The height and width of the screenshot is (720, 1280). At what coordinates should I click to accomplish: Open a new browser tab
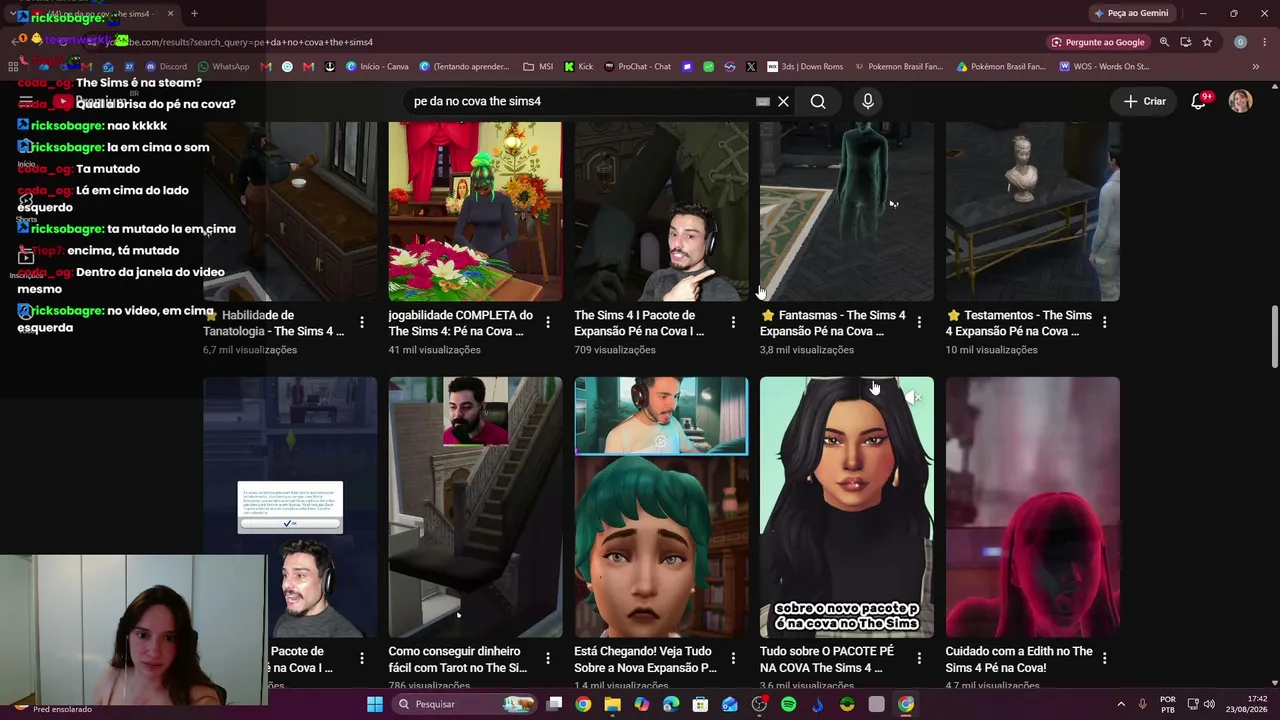(x=194, y=13)
